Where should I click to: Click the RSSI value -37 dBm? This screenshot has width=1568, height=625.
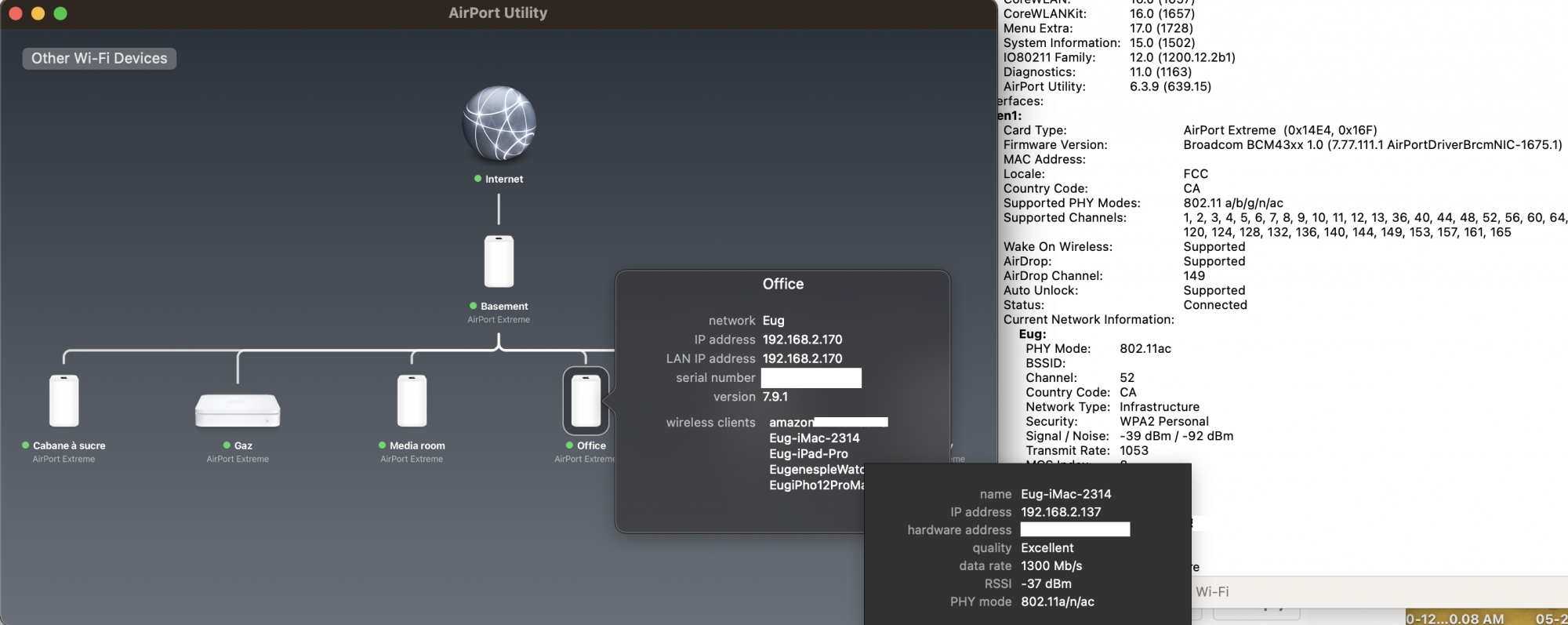(1046, 583)
